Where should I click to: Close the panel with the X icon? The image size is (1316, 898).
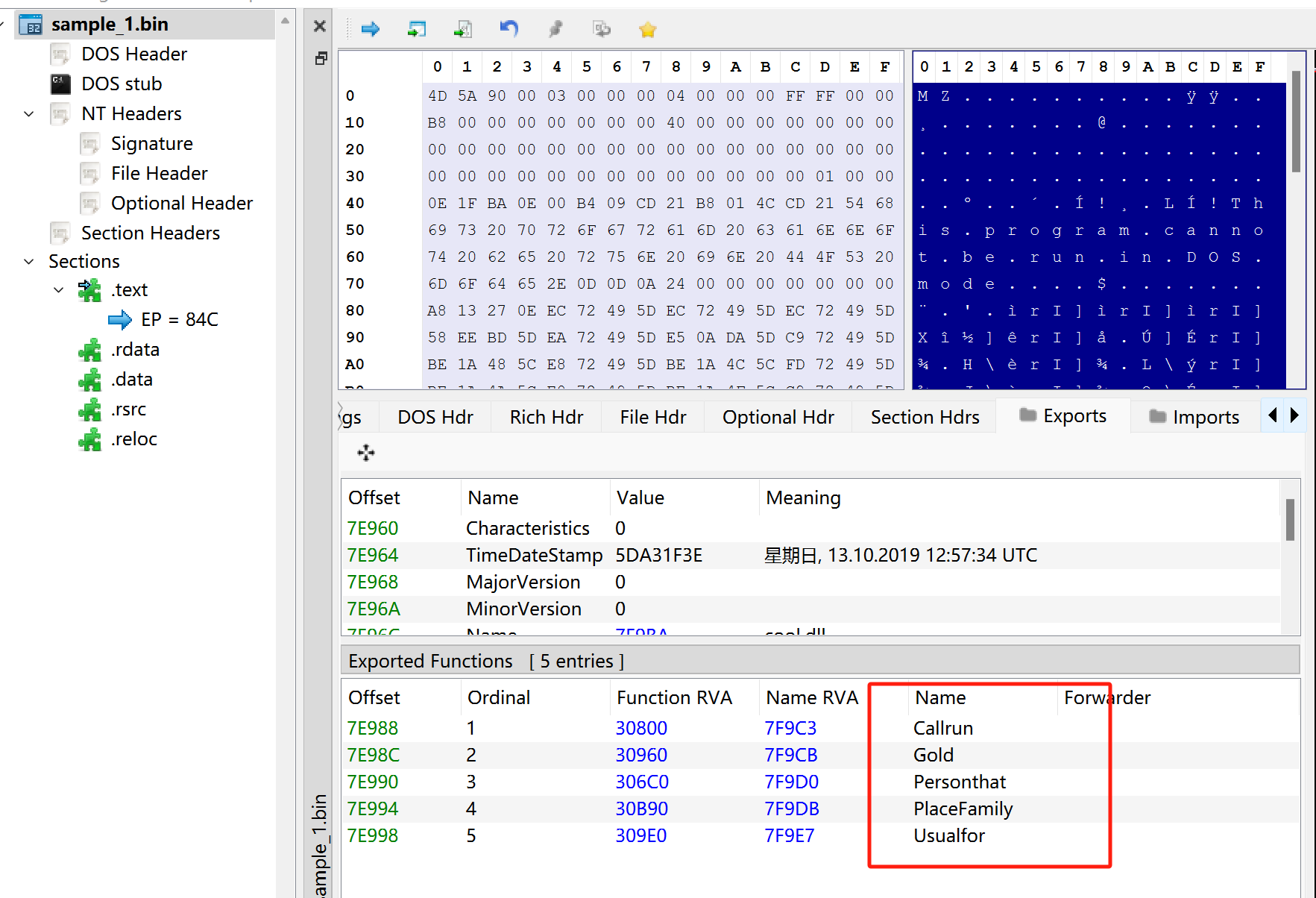(x=320, y=26)
